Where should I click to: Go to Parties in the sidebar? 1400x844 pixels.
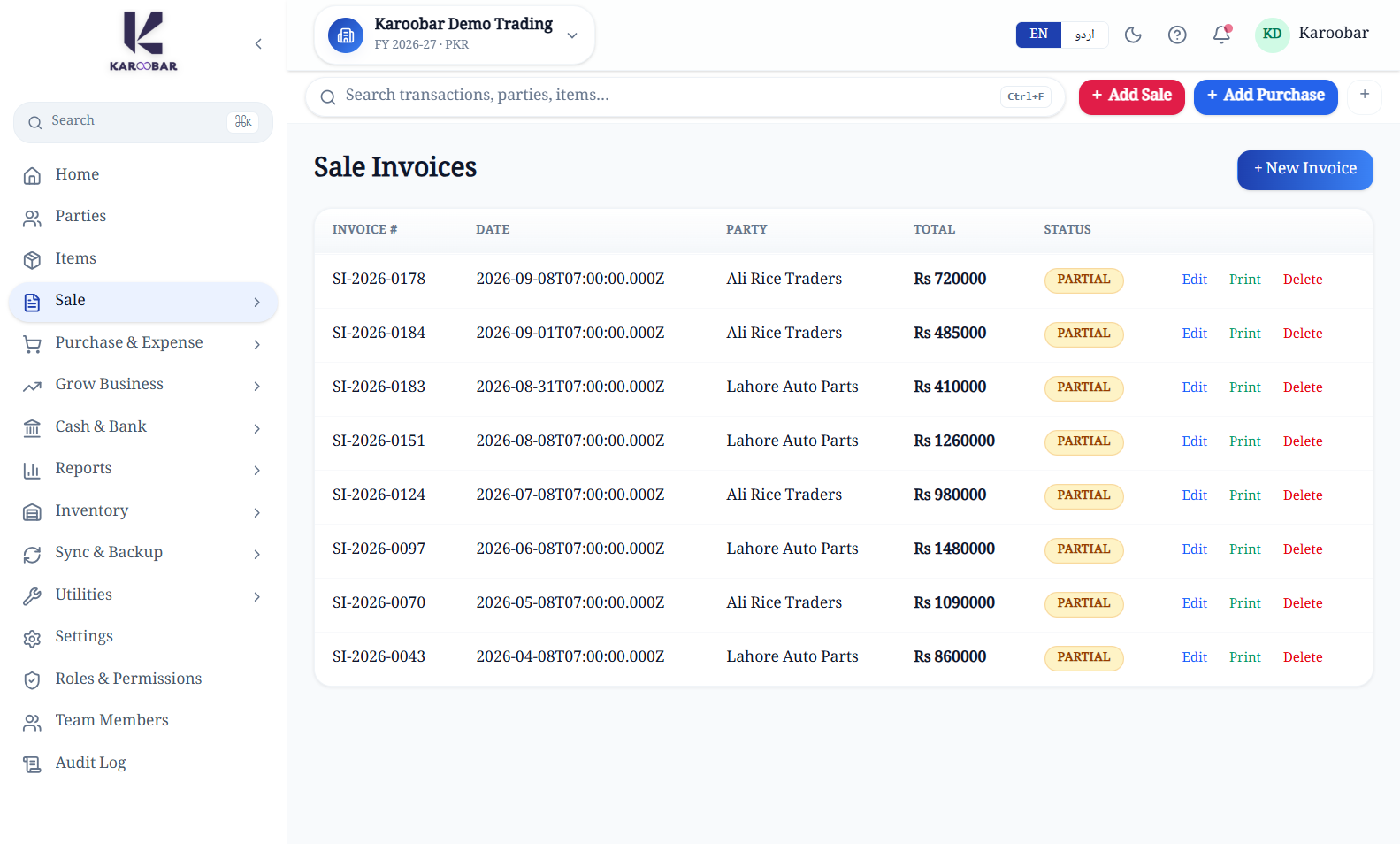pyautogui.click(x=143, y=217)
